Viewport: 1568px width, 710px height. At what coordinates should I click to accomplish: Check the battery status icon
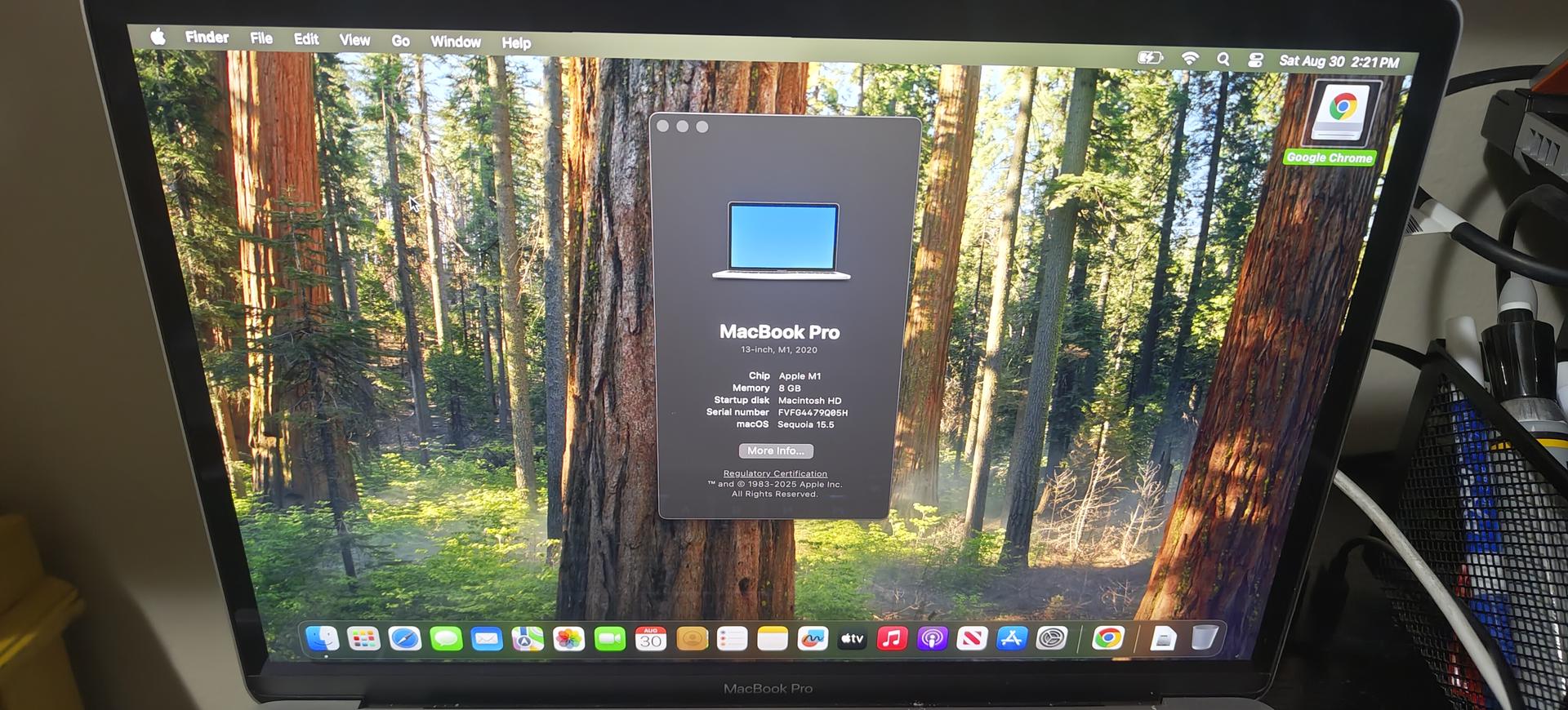1150,57
